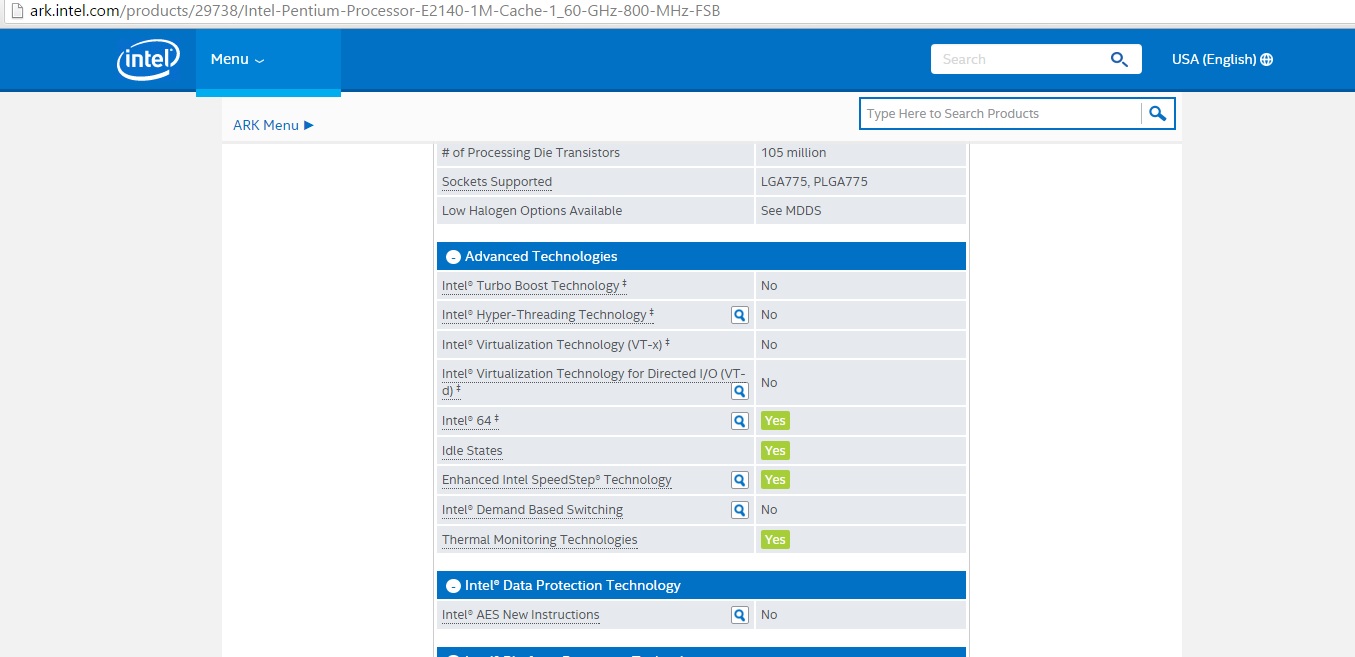Click the Yes badge for Enhanced SpeedStep
The width and height of the screenshot is (1355, 657).
[775, 480]
